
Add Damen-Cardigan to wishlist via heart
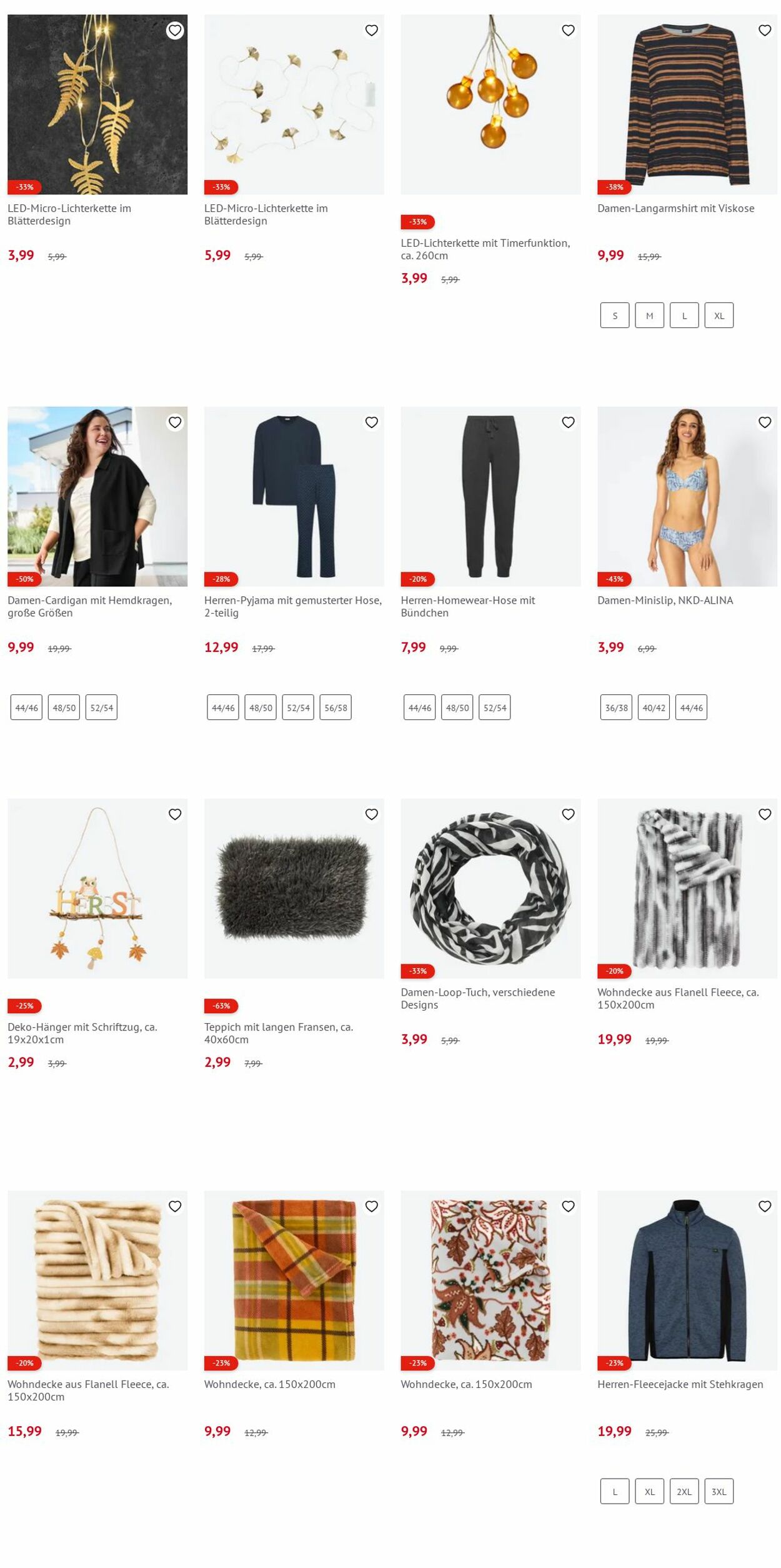[175, 422]
